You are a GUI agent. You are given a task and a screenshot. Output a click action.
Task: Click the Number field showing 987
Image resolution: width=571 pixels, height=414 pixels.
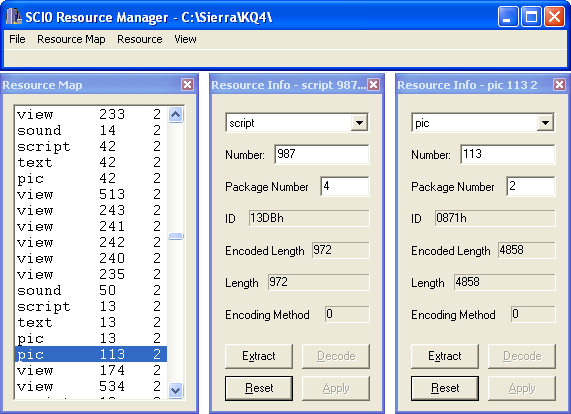tap(322, 154)
